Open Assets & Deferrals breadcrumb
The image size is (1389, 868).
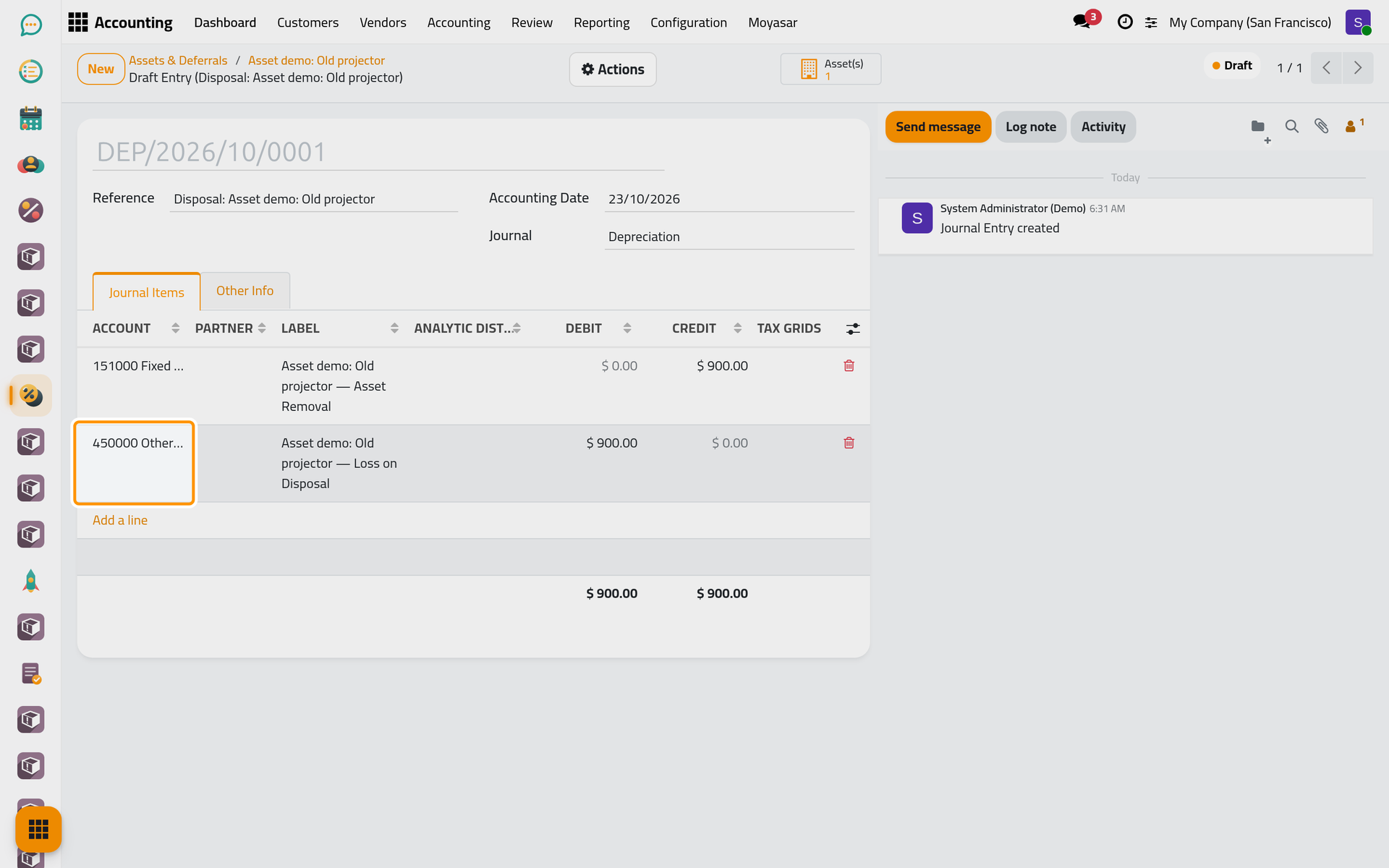[178, 60]
